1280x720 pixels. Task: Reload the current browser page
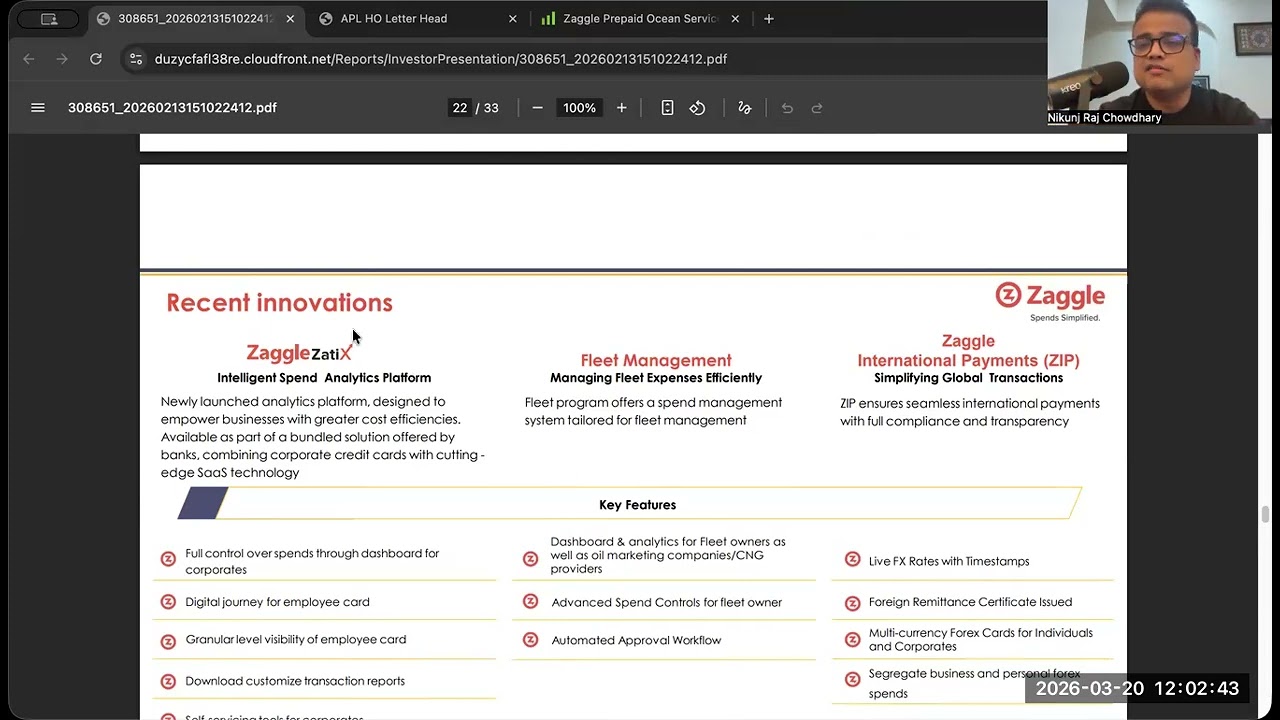click(x=96, y=59)
